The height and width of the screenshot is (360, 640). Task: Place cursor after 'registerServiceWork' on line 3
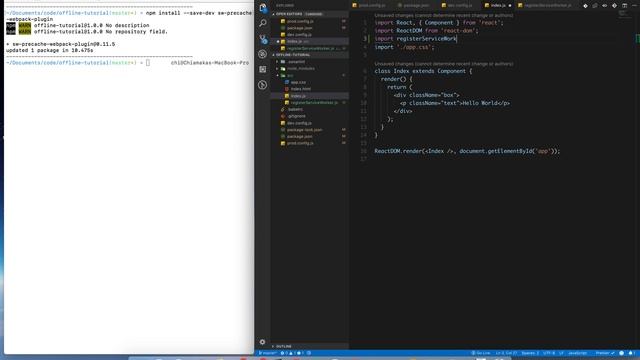coord(456,39)
